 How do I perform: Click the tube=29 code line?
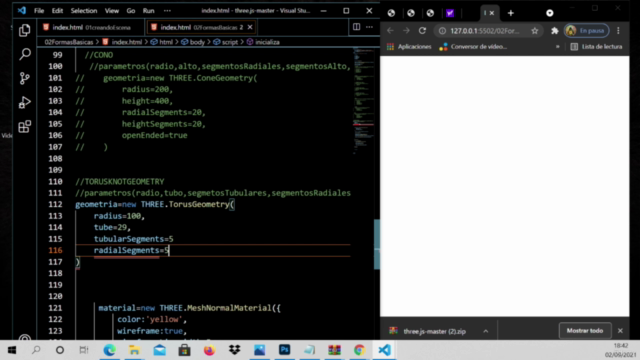click(112, 227)
